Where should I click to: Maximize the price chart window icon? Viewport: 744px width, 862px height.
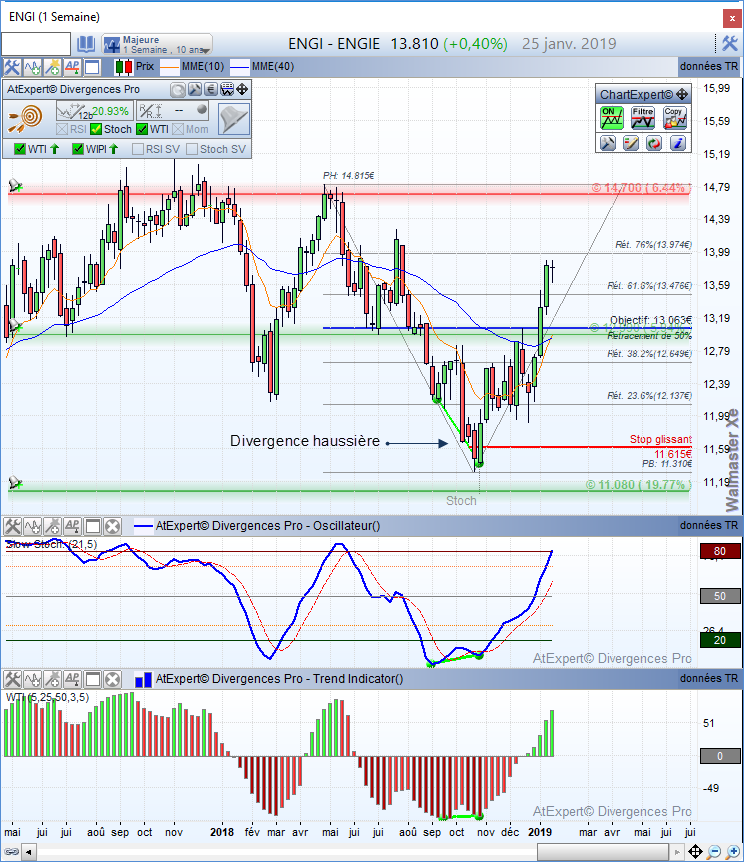(x=92, y=67)
